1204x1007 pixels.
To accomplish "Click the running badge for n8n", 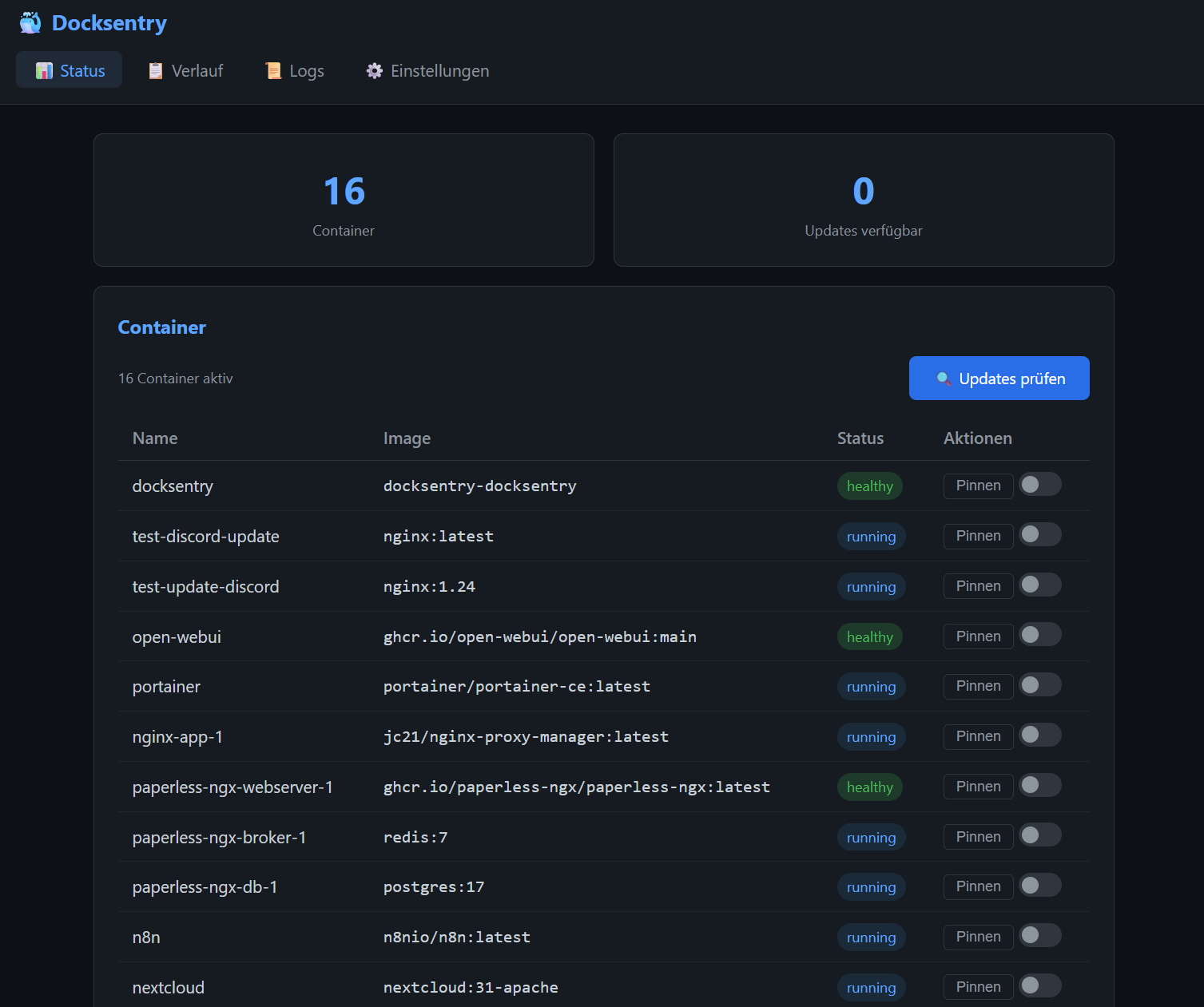I will pyautogui.click(x=872, y=938).
